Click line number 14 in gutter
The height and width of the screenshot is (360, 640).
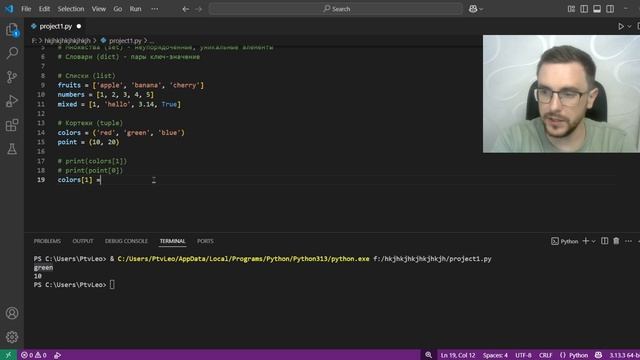41,133
